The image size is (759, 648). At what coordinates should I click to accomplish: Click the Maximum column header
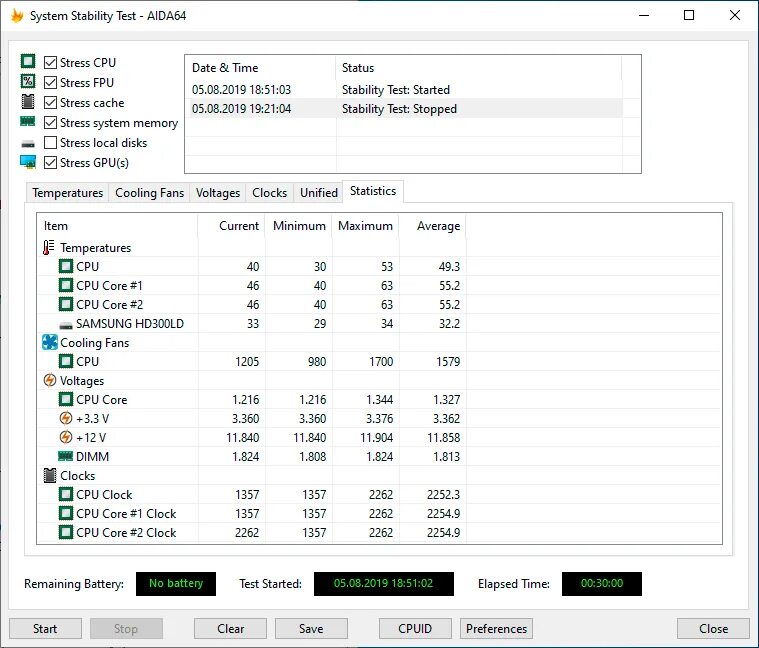[365, 226]
